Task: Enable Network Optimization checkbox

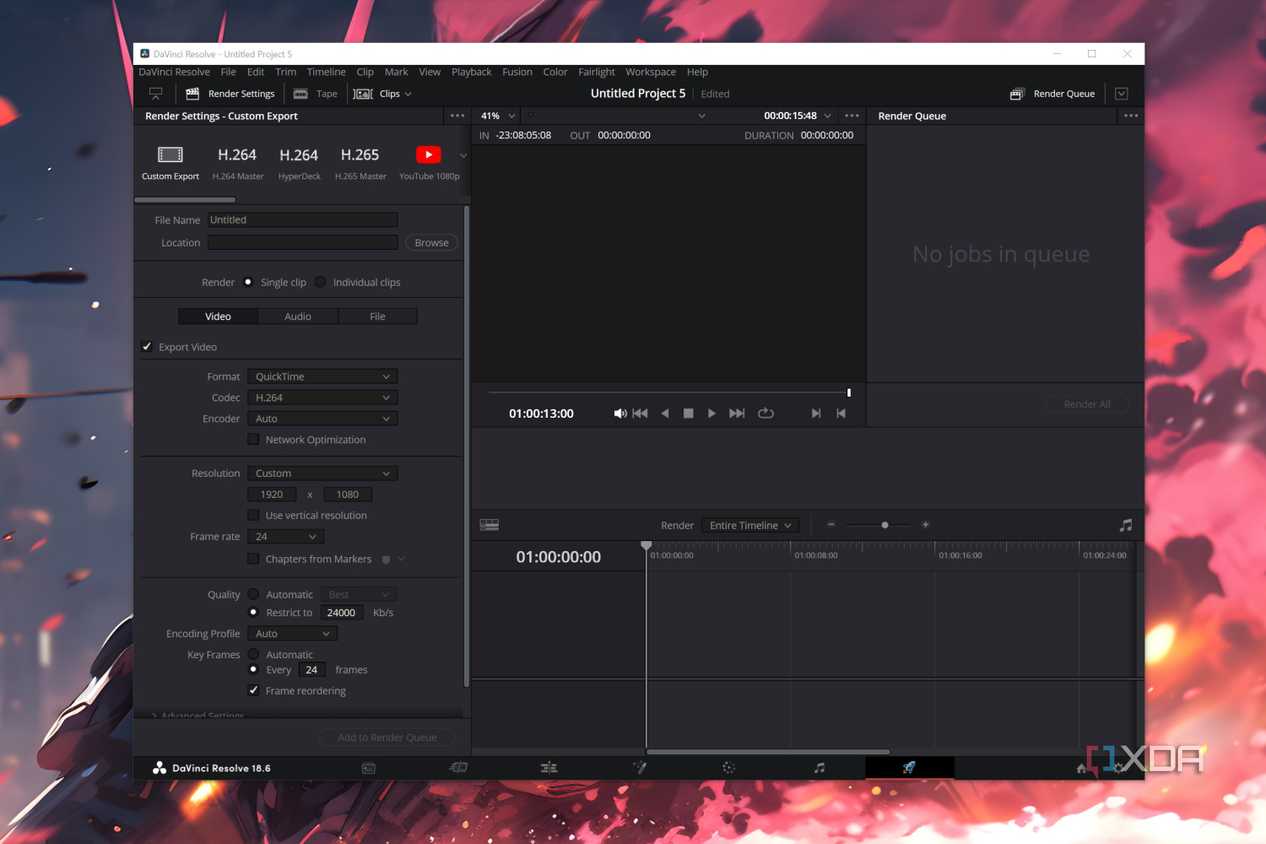Action: point(253,440)
